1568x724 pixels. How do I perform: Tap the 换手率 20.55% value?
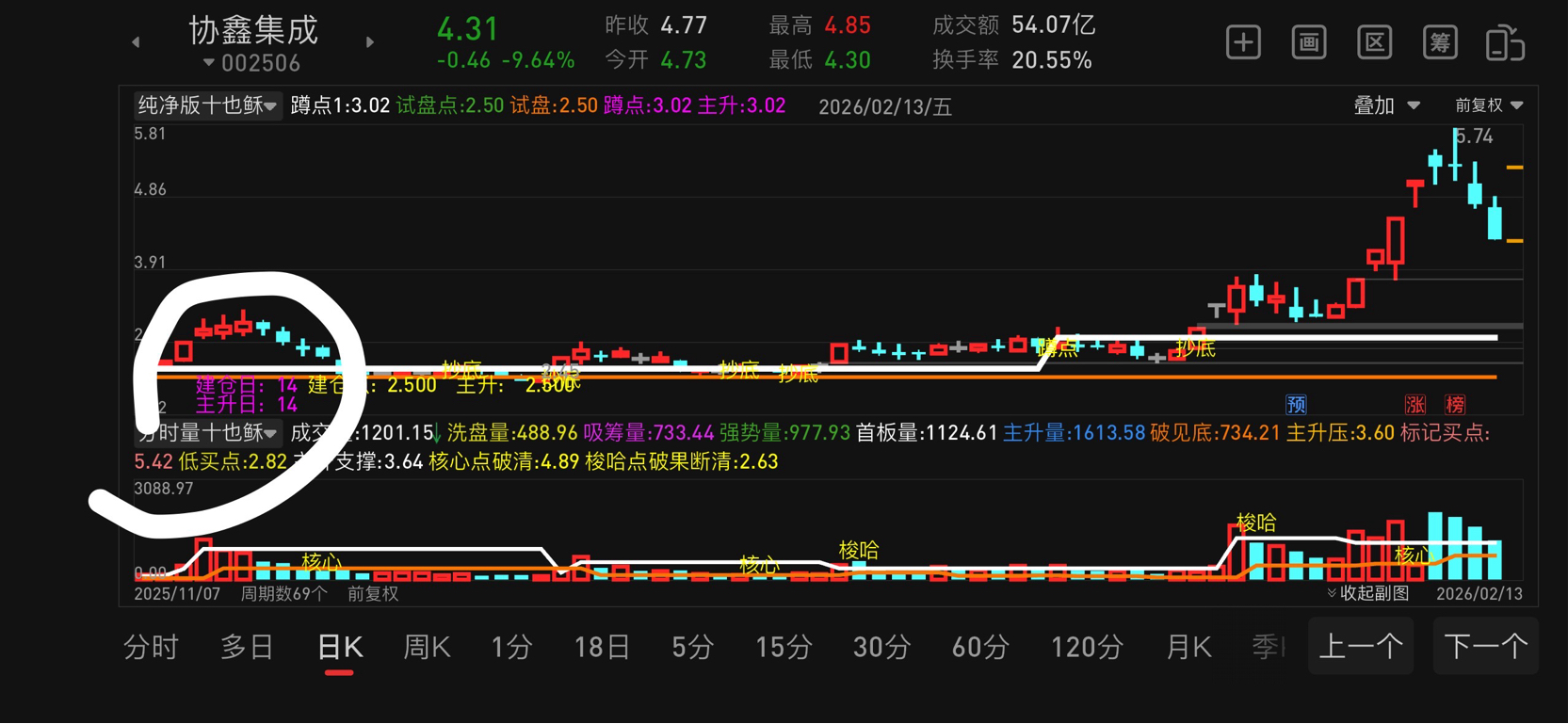[x=1052, y=60]
